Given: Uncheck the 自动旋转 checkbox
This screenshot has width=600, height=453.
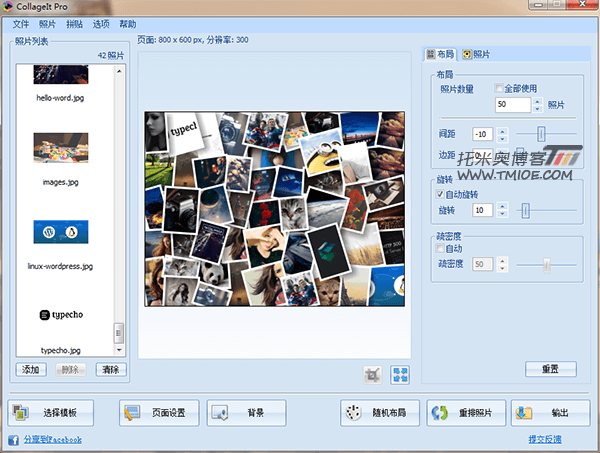Looking at the screenshot, I should [x=440, y=194].
